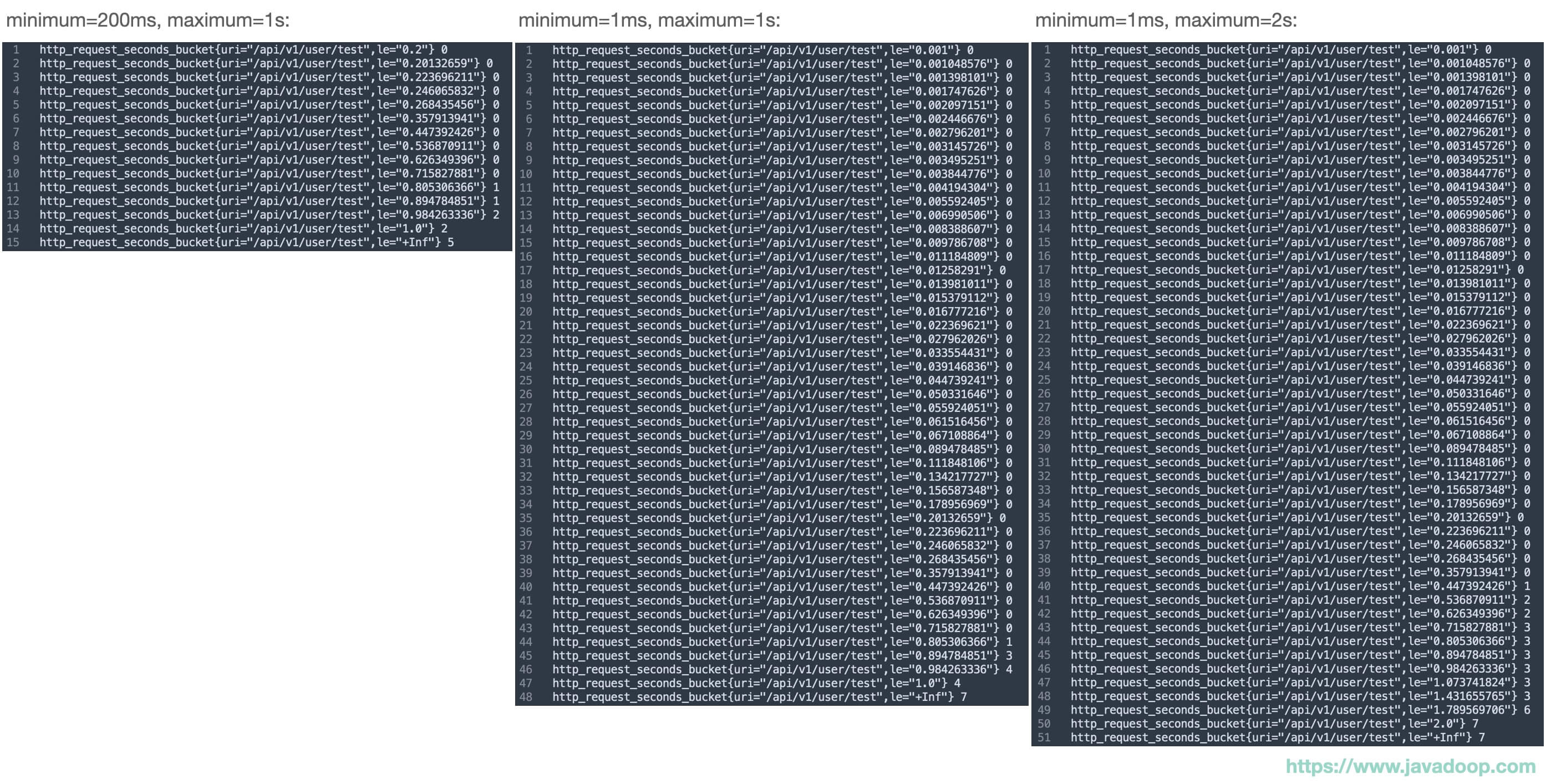Click heading "minimum=200ms, maximum=1s:"
This screenshot has height=784, width=1546.
click(x=148, y=21)
